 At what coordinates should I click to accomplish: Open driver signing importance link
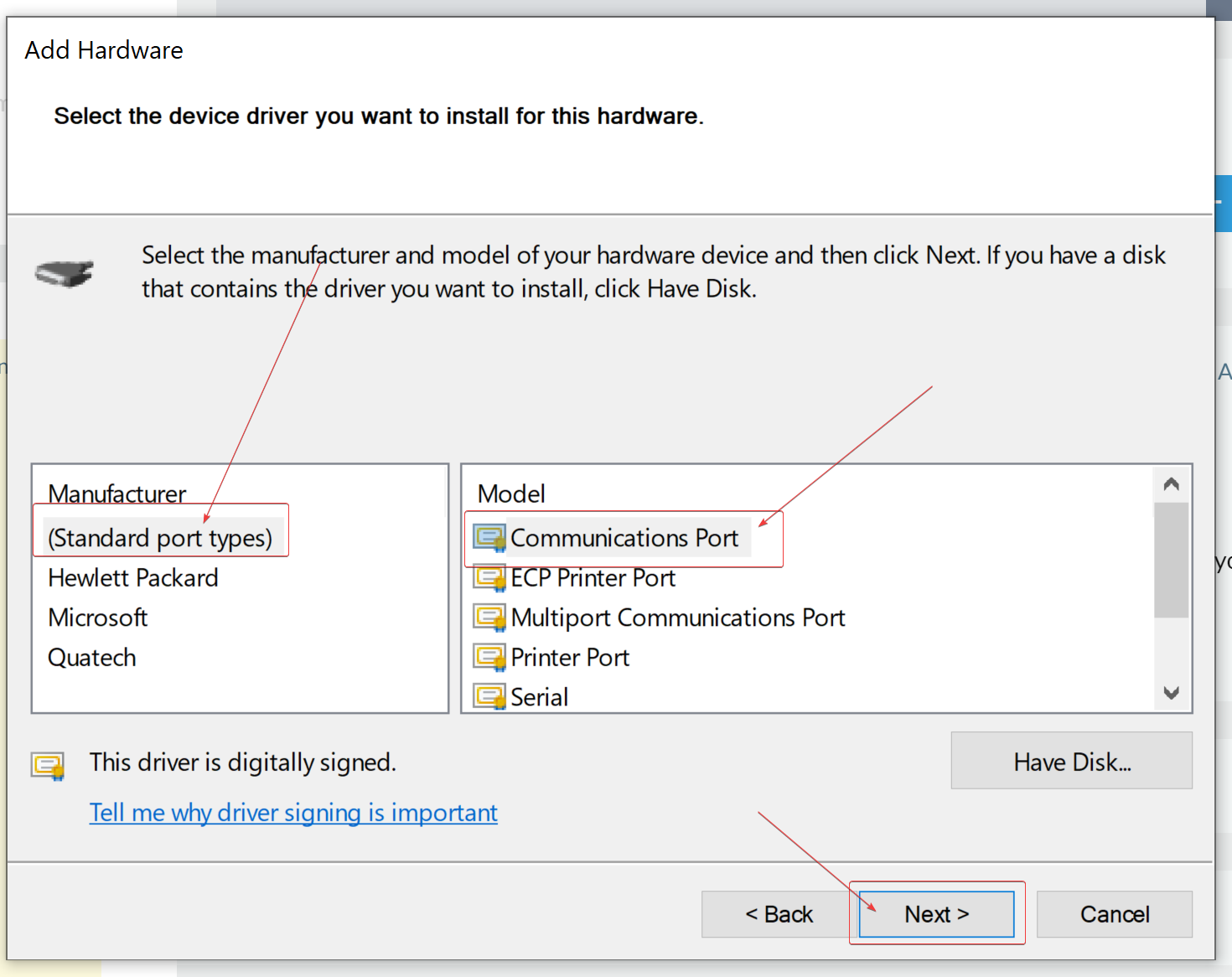[x=293, y=813]
